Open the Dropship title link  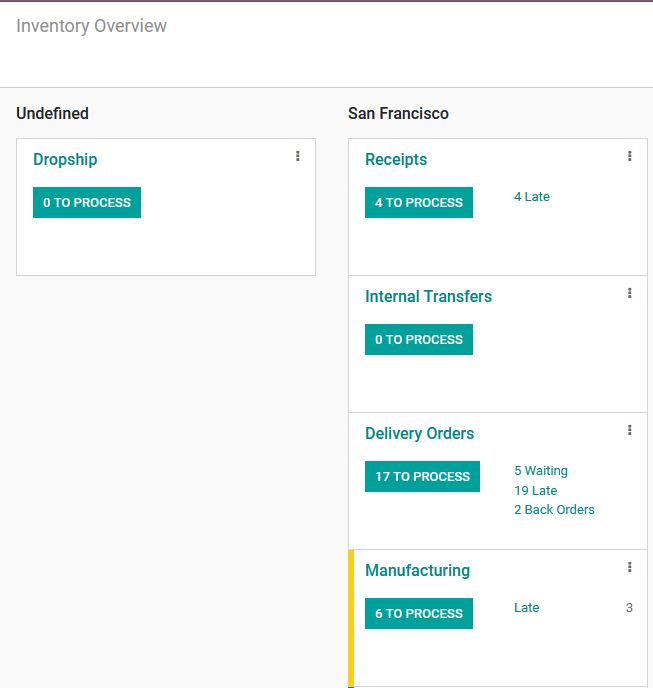click(65, 160)
